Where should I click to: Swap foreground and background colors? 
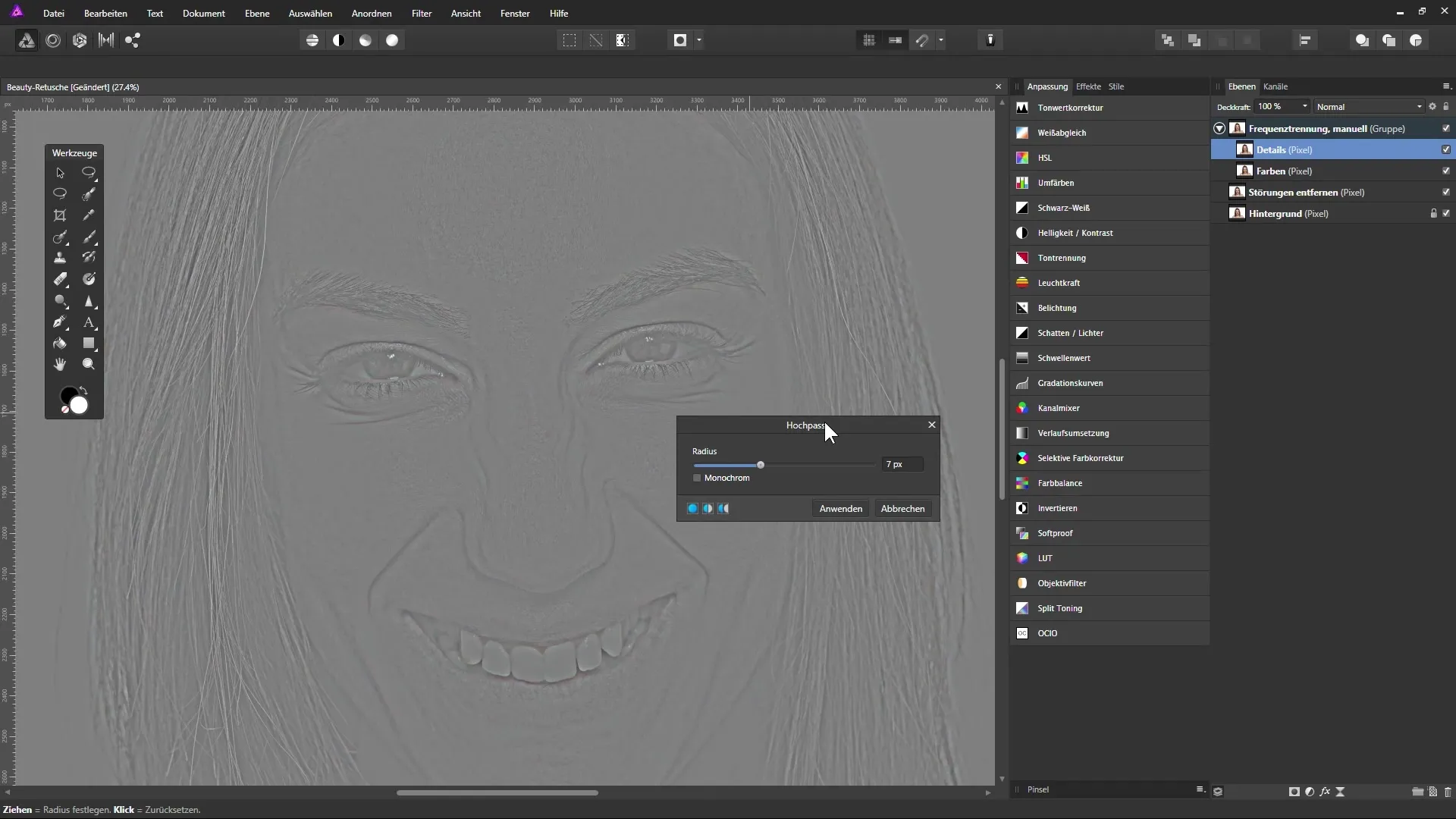[83, 391]
